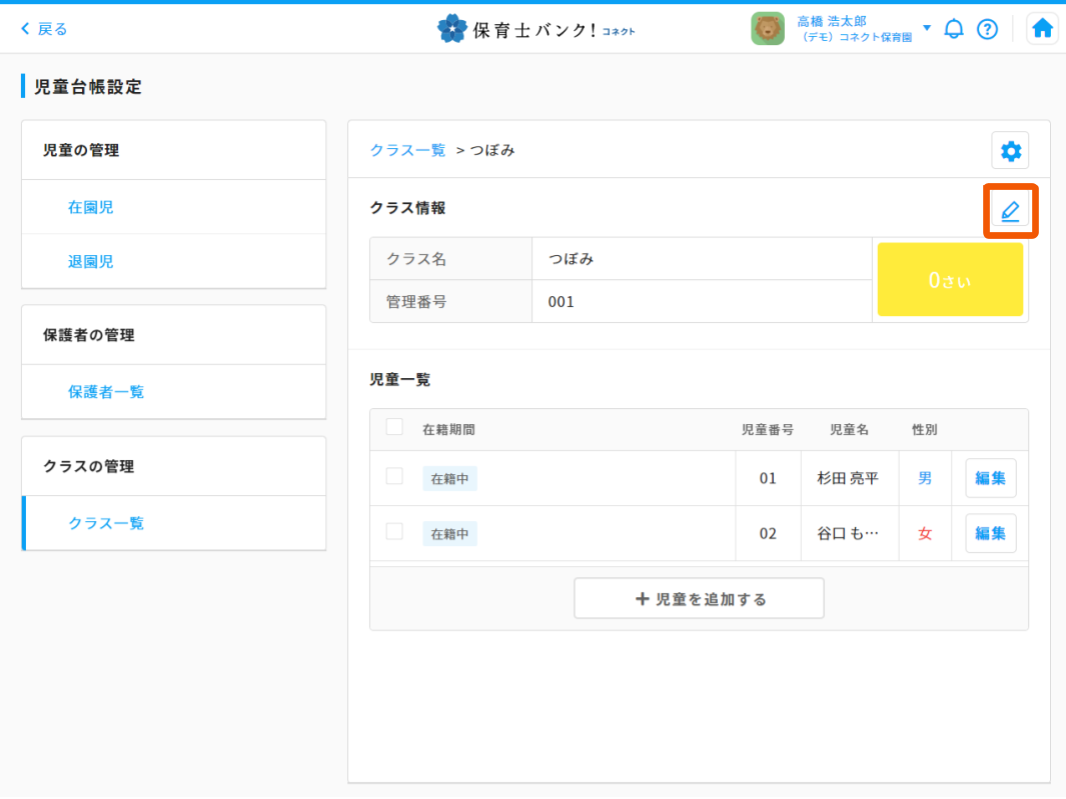Open 在園児 in the sidebar
The width and height of the screenshot is (1066, 799).
pyautogui.click(x=91, y=207)
